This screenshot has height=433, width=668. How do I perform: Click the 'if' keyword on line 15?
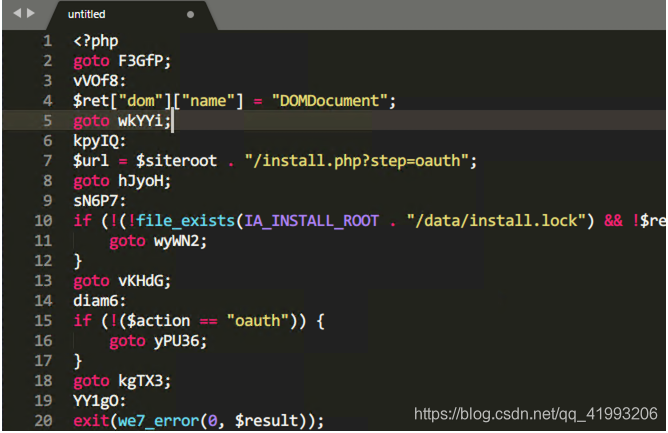tap(82, 321)
